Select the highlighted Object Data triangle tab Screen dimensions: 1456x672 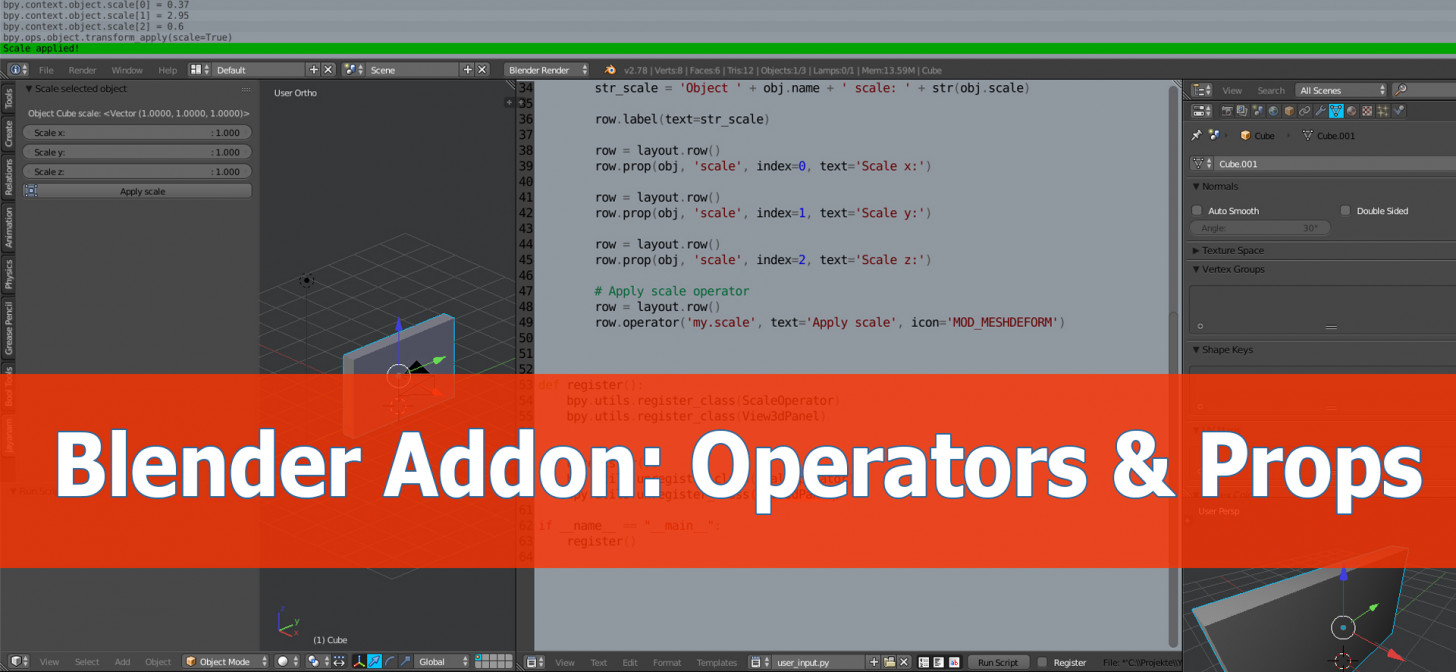[1336, 111]
